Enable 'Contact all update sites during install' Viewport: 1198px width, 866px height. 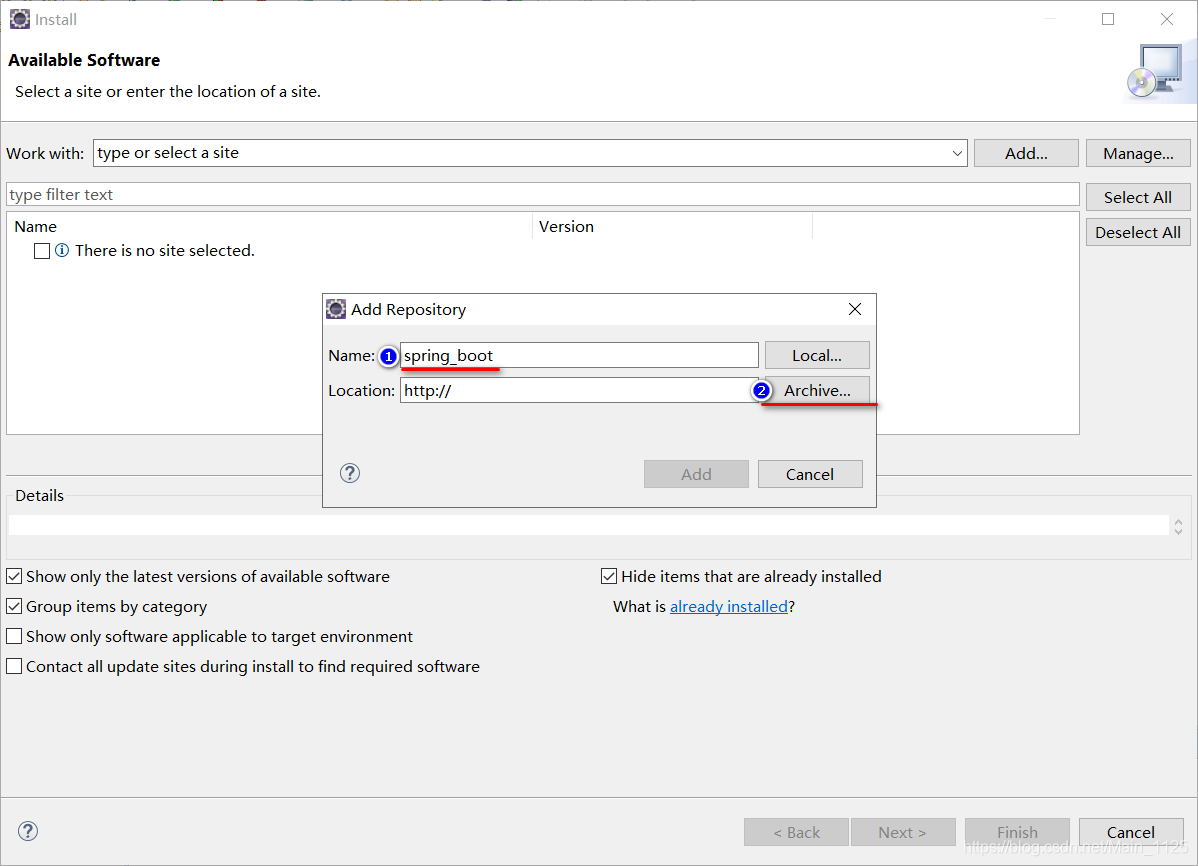(14, 666)
